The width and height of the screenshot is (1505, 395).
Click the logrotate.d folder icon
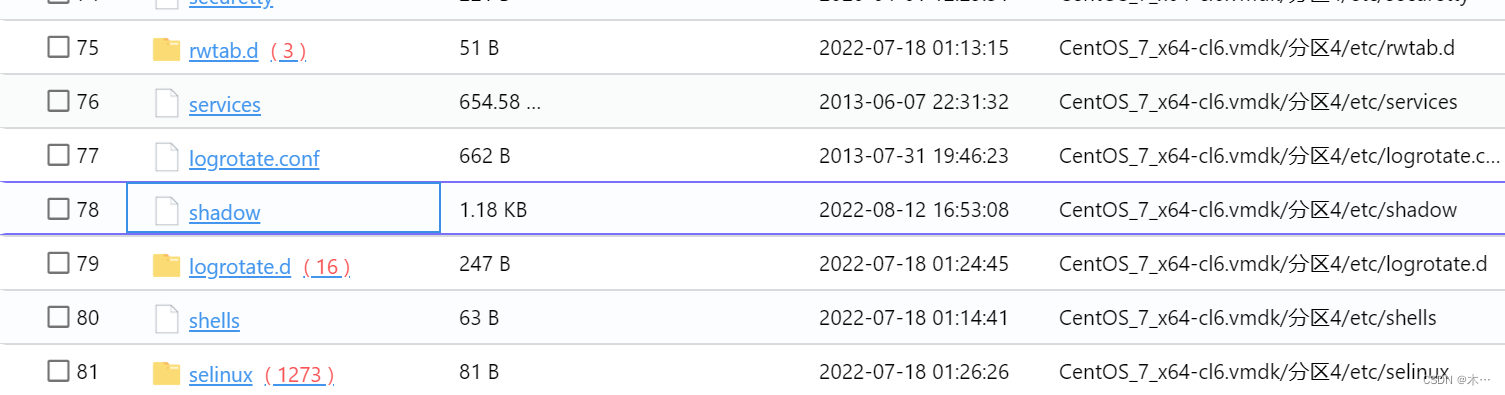[166, 266]
